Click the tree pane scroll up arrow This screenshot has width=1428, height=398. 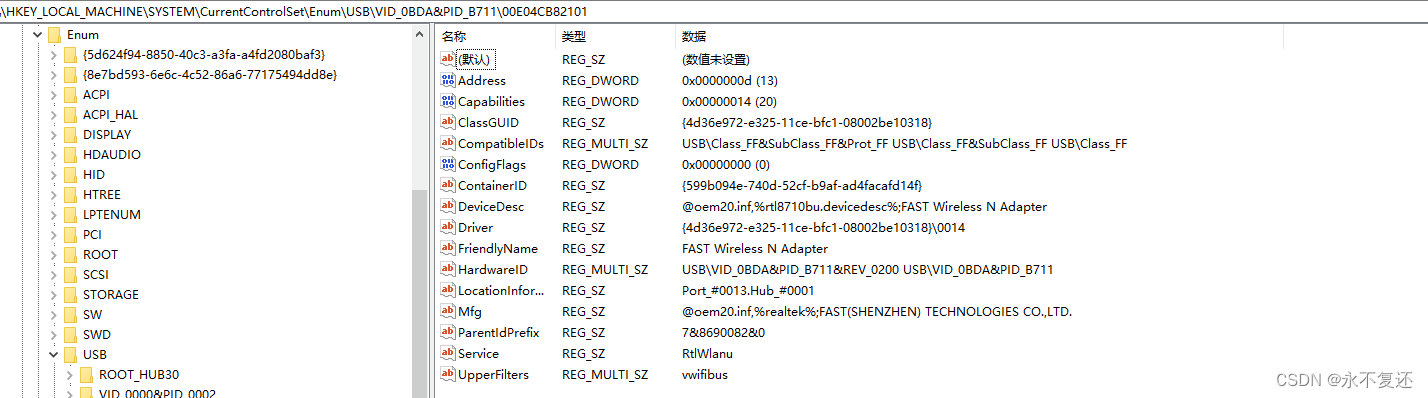click(x=420, y=34)
